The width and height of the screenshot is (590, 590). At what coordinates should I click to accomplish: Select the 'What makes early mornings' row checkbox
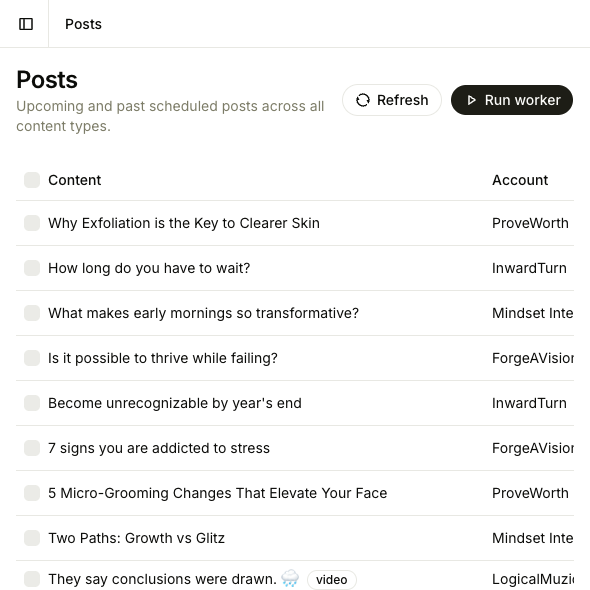click(x=32, y=313)
